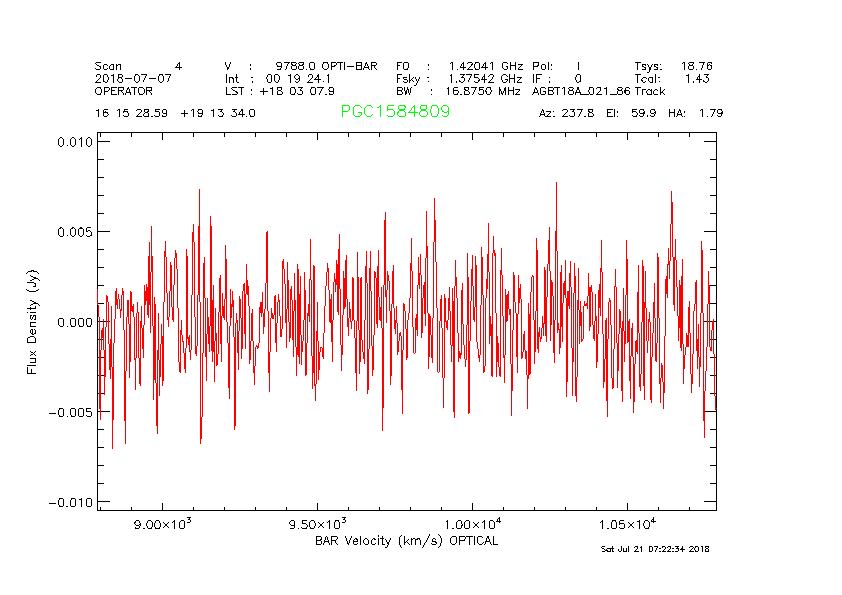Click the green PGC1584809 source title
This screenshot has height=595, width=842.
tap(395, 112)
